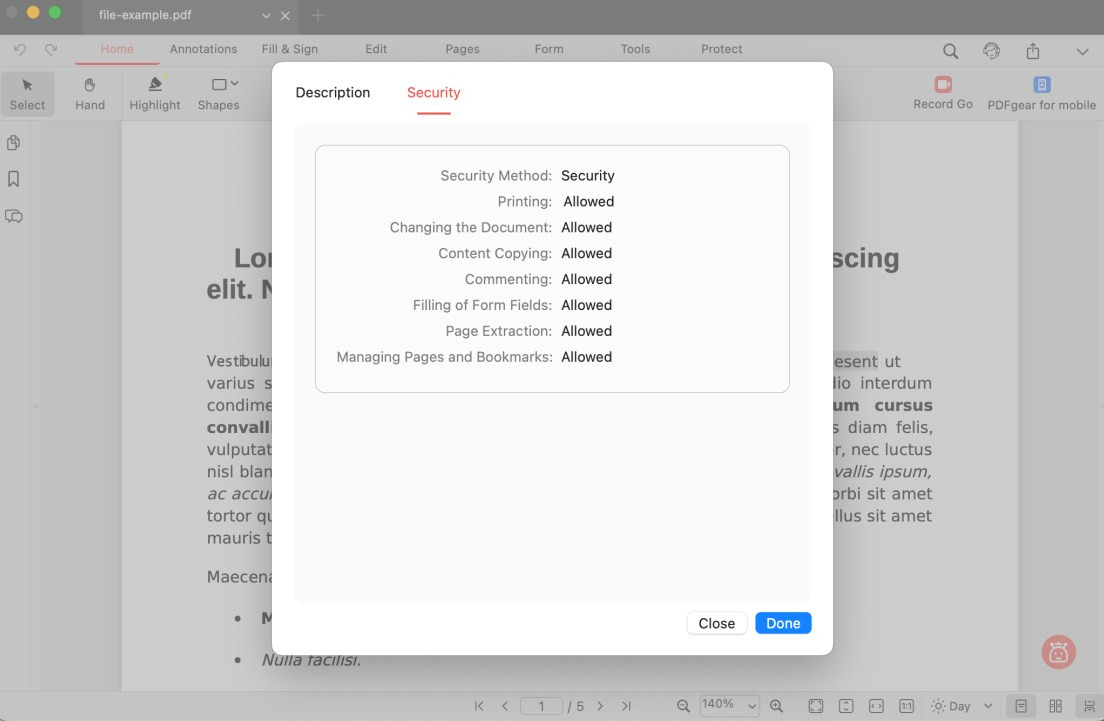
Task: Open the Protect tab
Action: click(722, 49)
